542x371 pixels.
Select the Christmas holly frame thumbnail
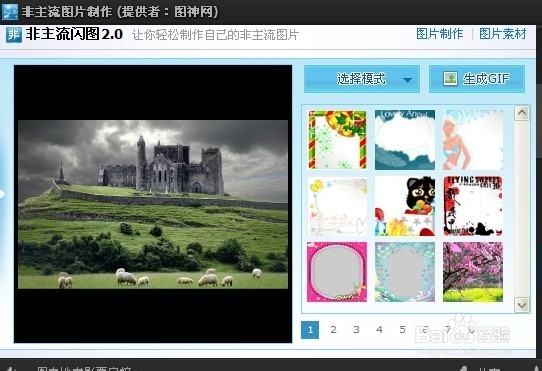tap(337, 140)
